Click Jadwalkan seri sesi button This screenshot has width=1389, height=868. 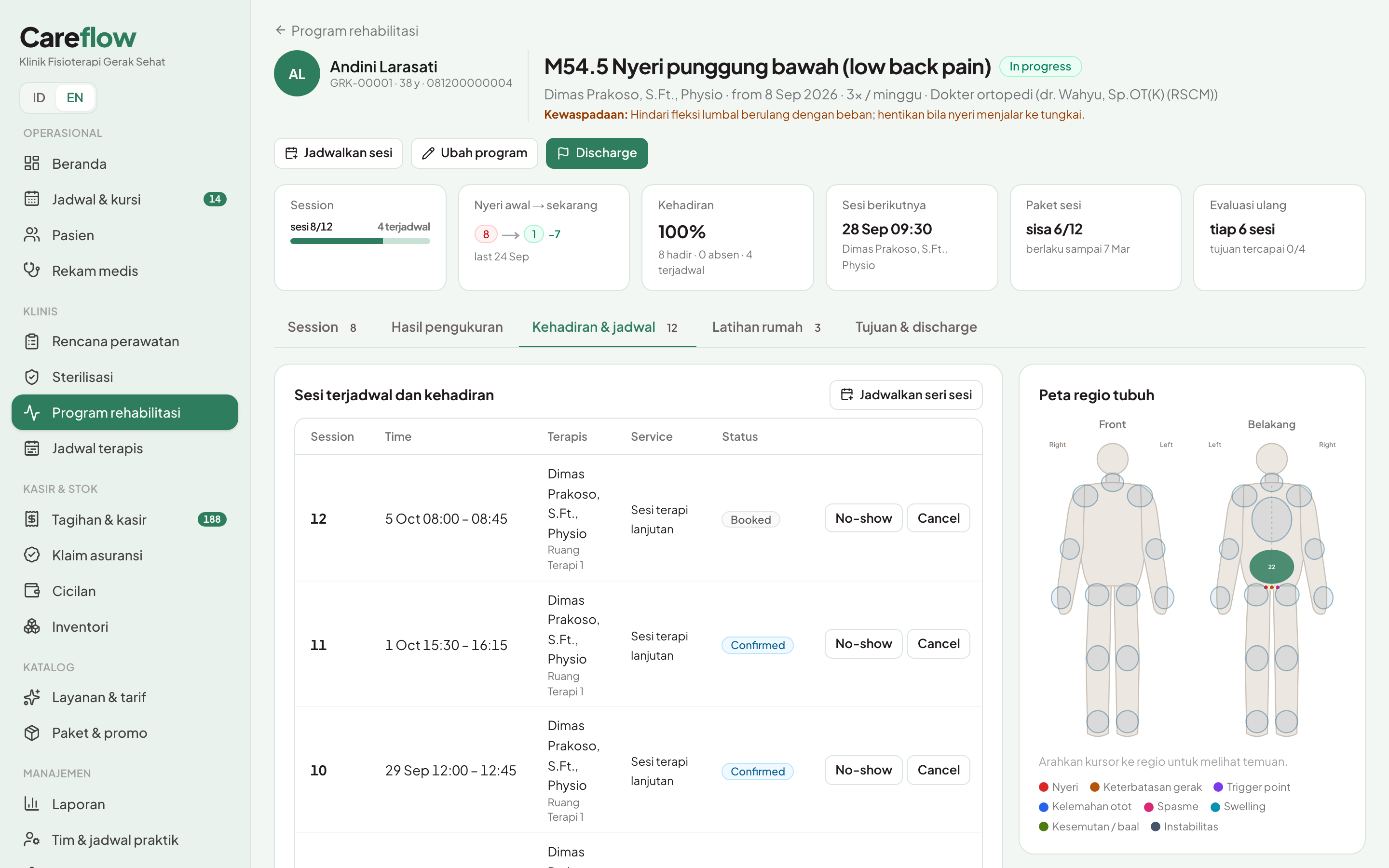pos(906,395)
